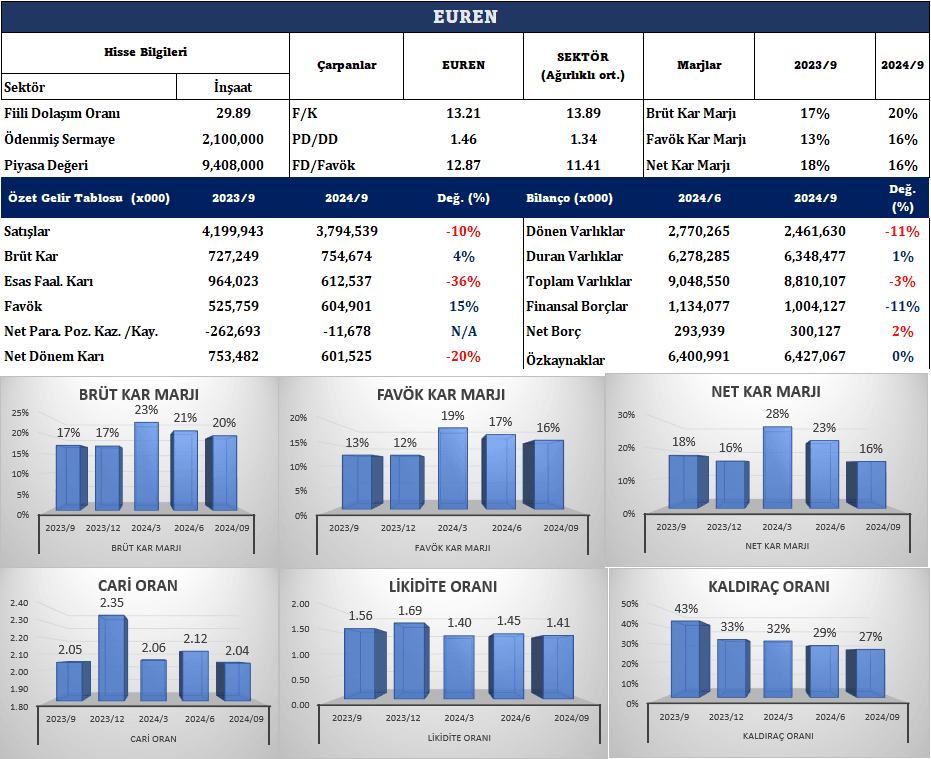The height and width of the screenshot is (759, 931).
Task: Select the Marjlar column header
Action: [699, 65]
